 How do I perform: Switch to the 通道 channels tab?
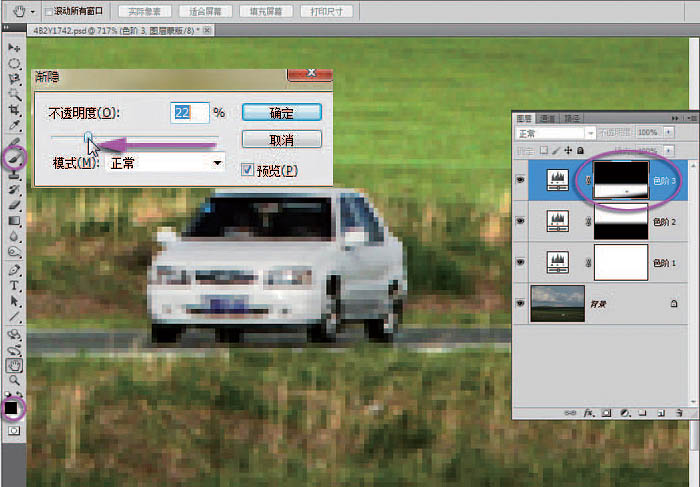tap(548, 117)
